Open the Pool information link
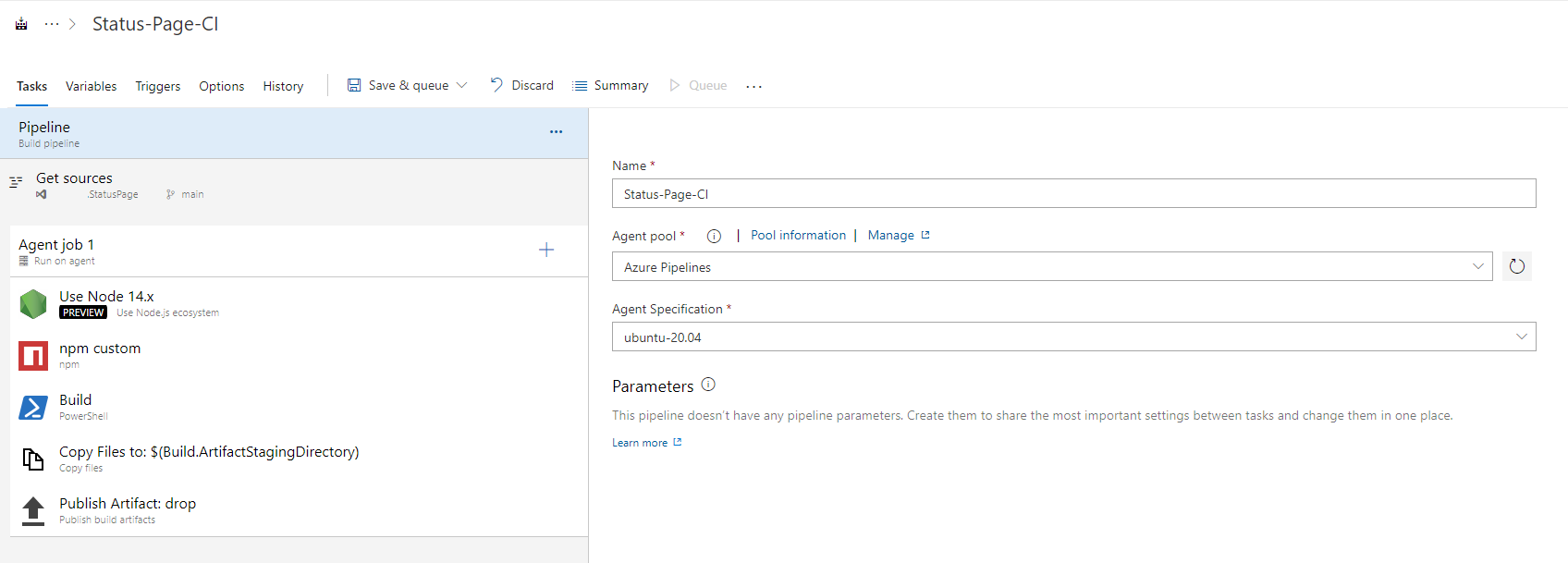1568x563 pixels. (x=798, y=235)
